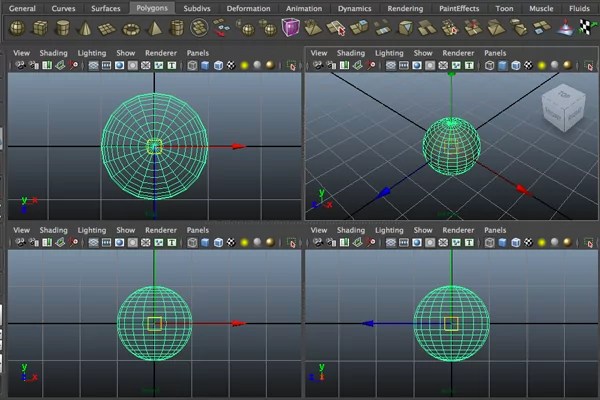600x400 pixels.
Task: Toggle the field chart in the side-view panel
Action: (x=443, y=243)
